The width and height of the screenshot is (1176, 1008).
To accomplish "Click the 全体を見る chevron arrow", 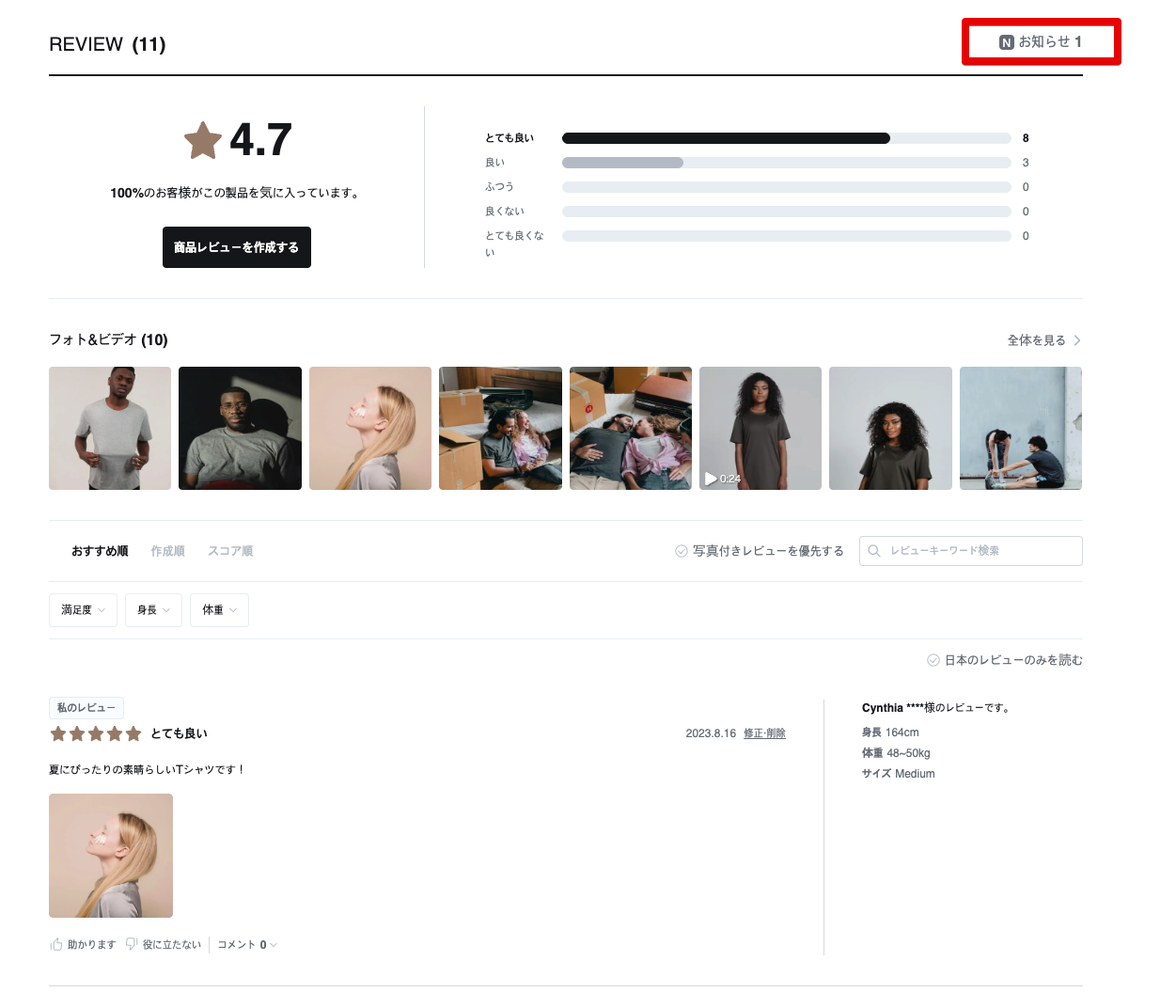I will click(x=1077, y=340).
